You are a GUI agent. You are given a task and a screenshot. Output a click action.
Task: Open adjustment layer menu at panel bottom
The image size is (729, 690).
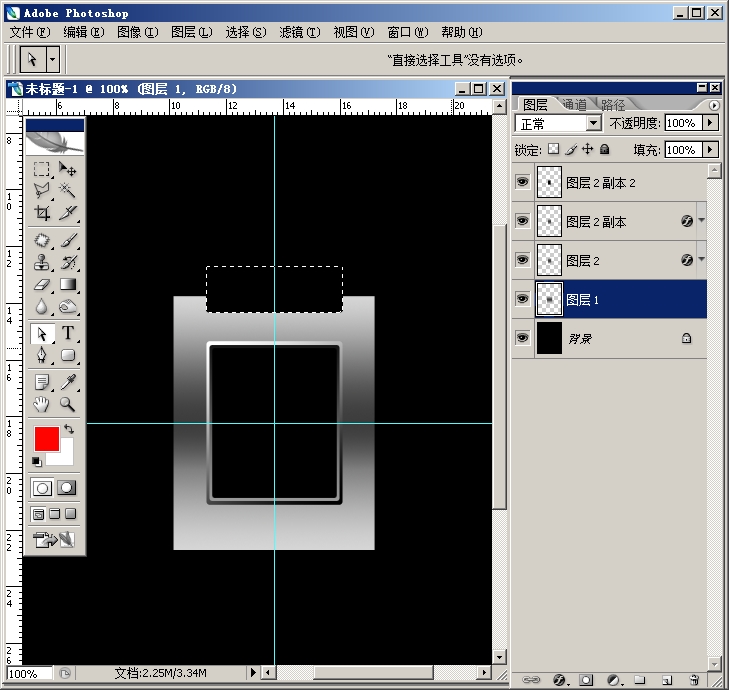point(614,680)
